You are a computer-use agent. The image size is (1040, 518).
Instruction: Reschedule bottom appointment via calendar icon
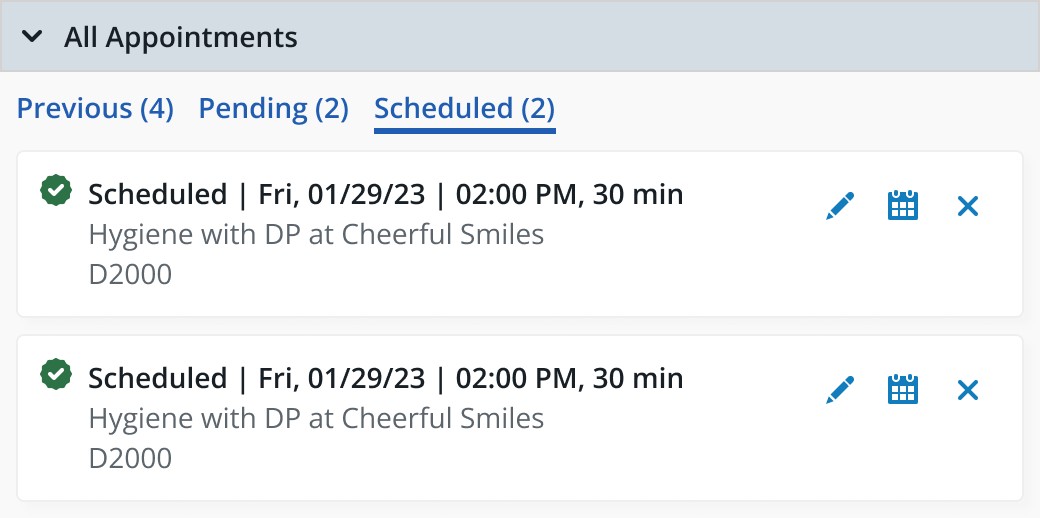tap(903, 390)
